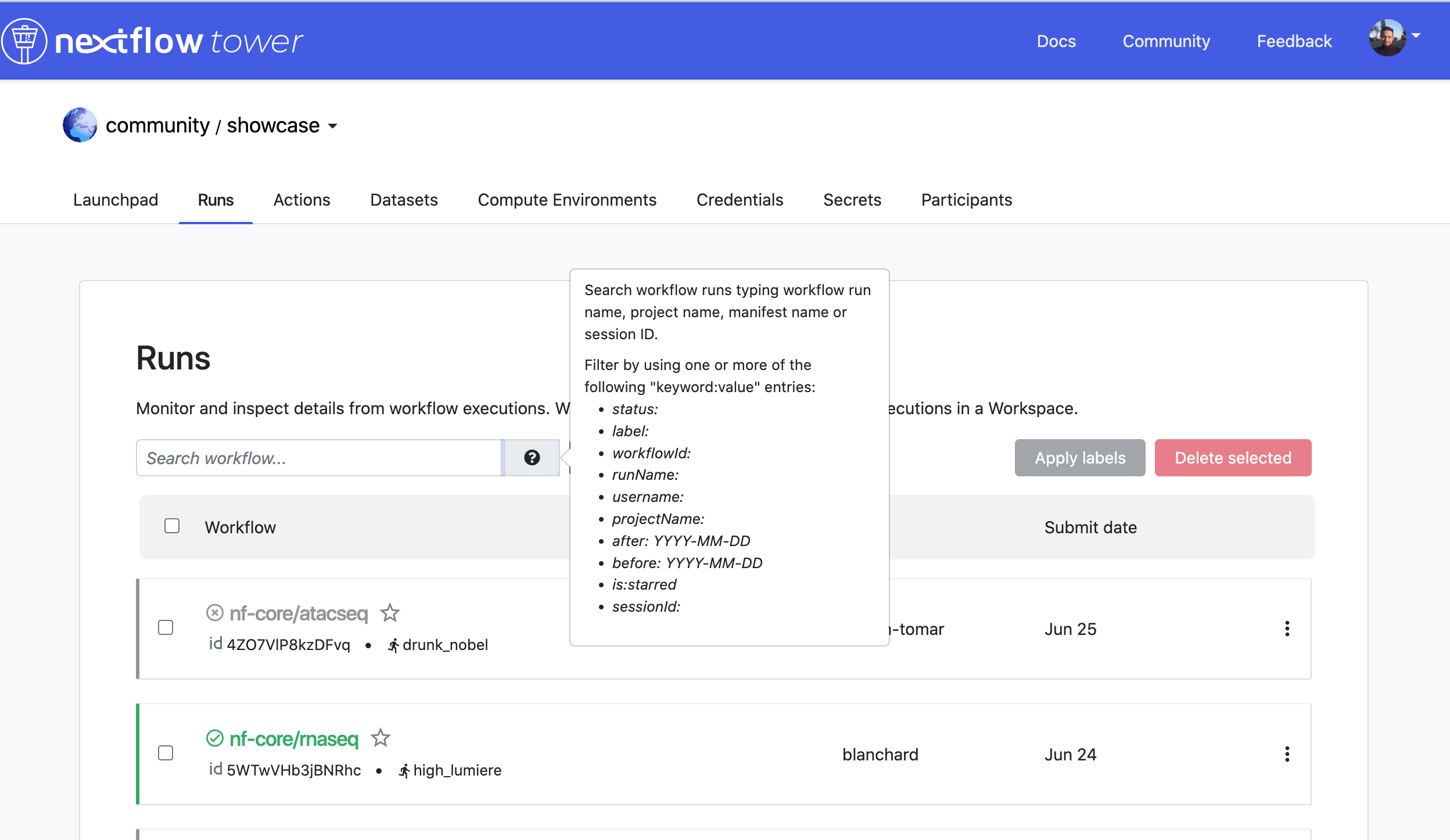1450x840 pixels.
Task: Open the nf-core/atacseq run link
Action: tap(299, 613)
